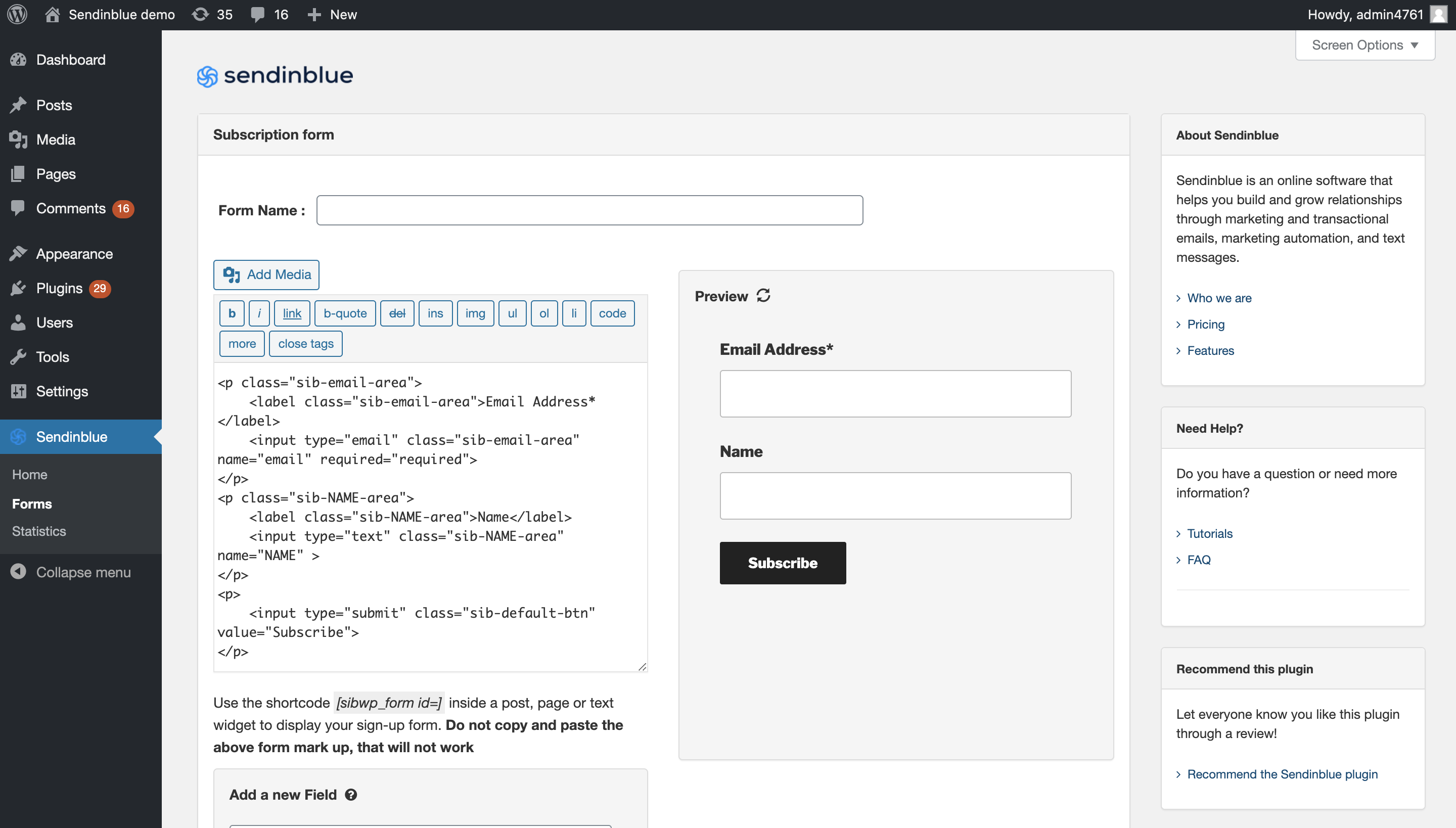Click the Sendinblue logo at page top

tap(275, 76)
